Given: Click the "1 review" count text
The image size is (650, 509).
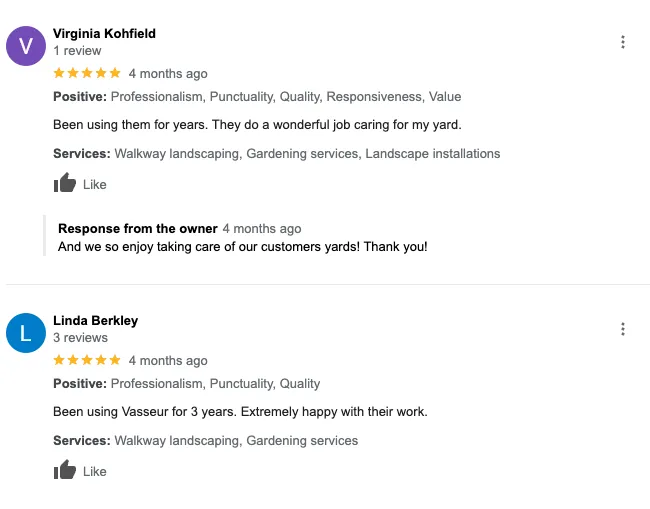Looking at the screenshot, I should (x=77, y=50).
